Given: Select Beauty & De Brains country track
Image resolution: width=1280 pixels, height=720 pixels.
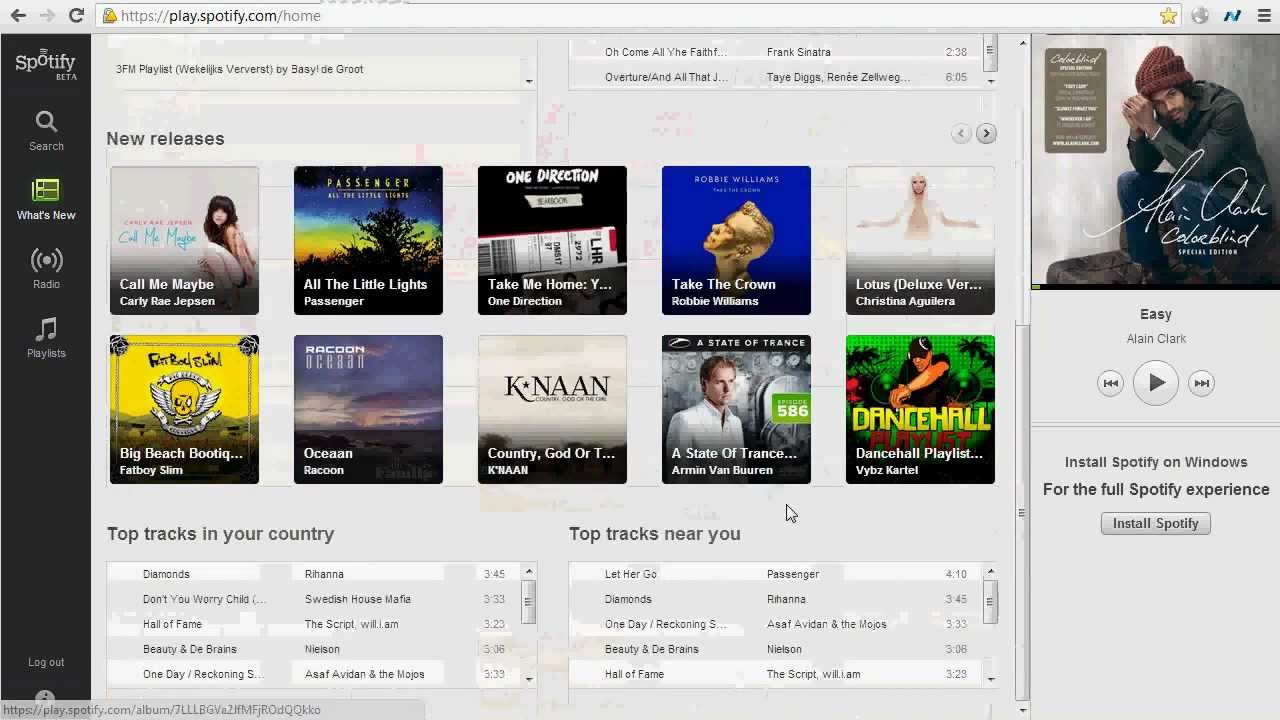Looking at the screenshot, I should pos(190,649).
